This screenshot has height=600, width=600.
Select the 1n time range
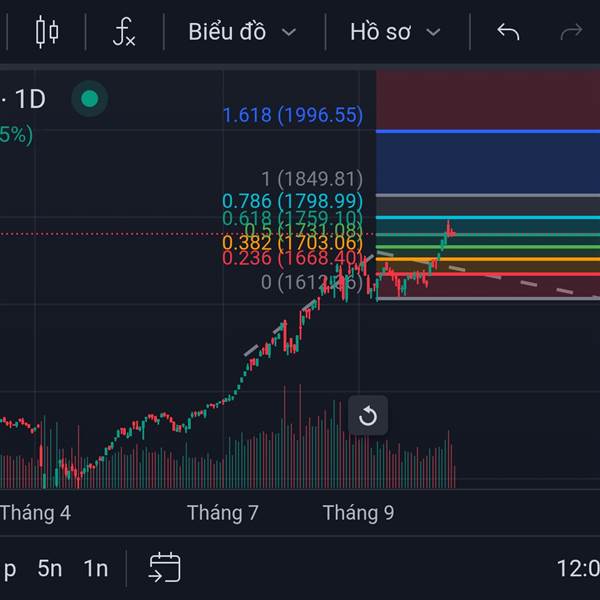pyautogui.click(x=96, y=568)
